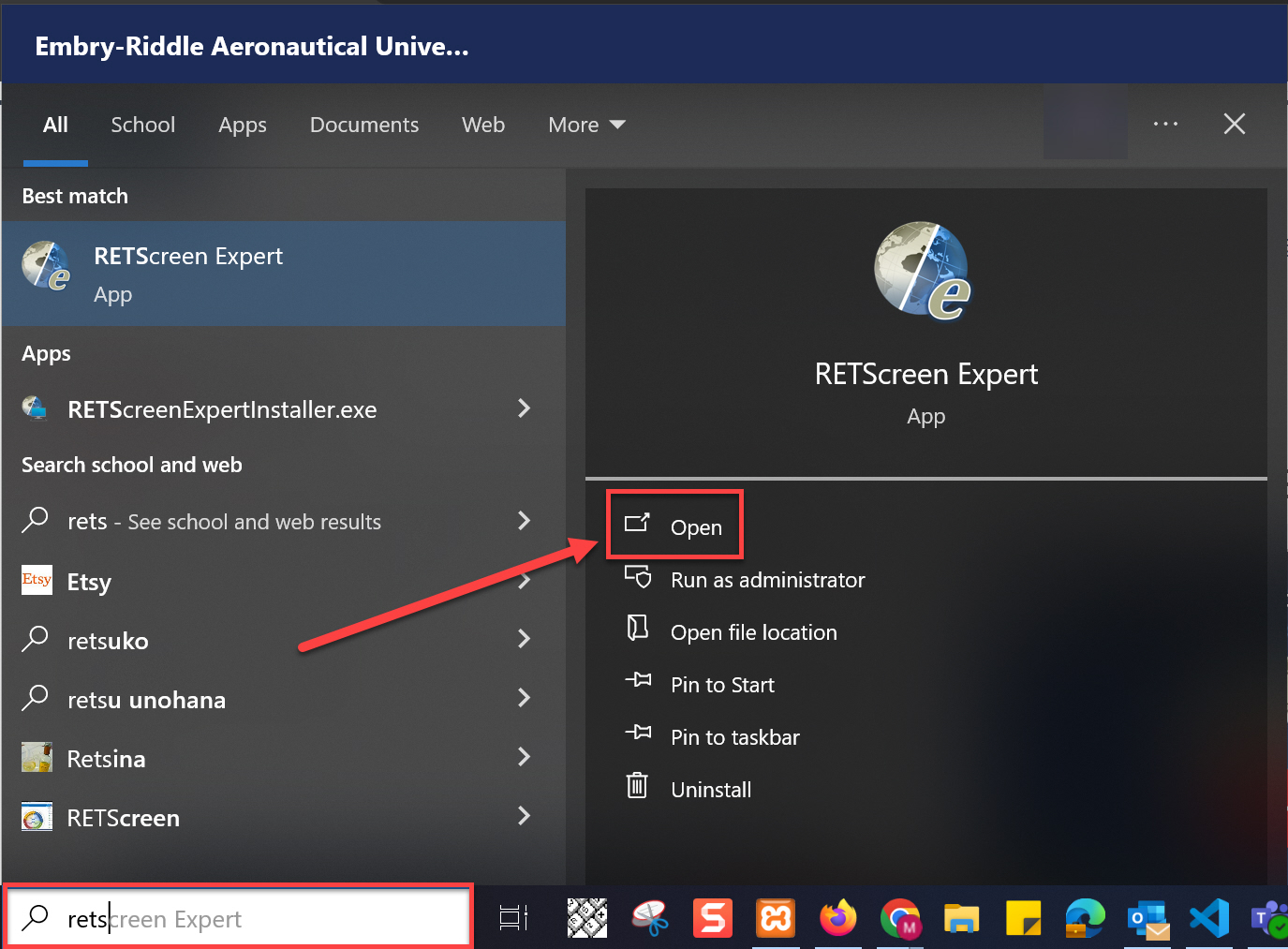Click the account avatar tile near options
Screen dimensions: 1288x949
click(x=1086, y=124)
